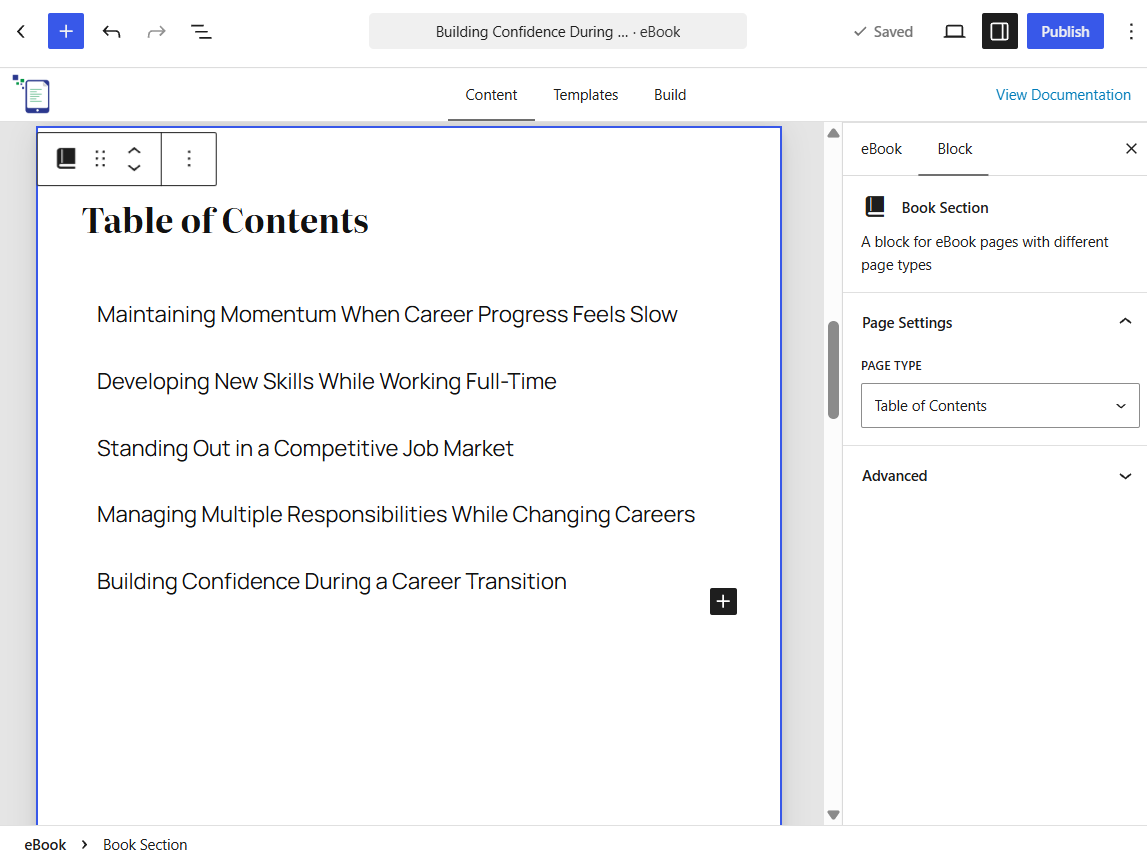Switch to the Content tab
The width and height of the screenshot is (1147, 858).
tap(491, 95)
